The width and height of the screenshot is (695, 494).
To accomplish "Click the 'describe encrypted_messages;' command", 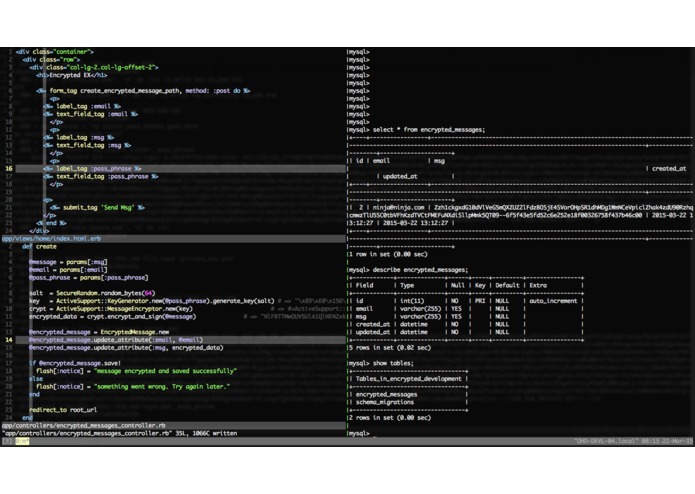I will pos(420,270).
